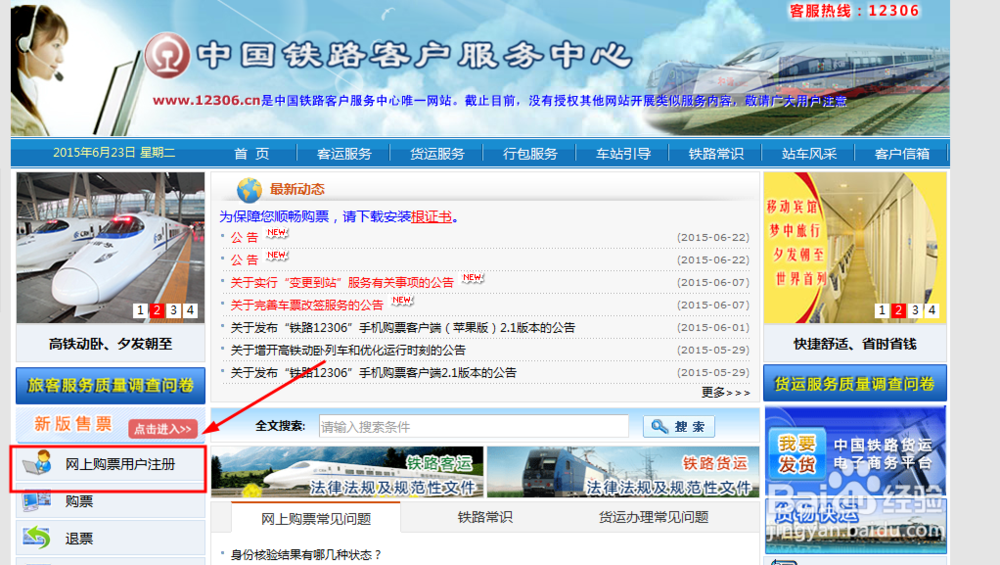Click 更多>>> for more news
The width and height of the screenshot is (1000, 565).
726,392
